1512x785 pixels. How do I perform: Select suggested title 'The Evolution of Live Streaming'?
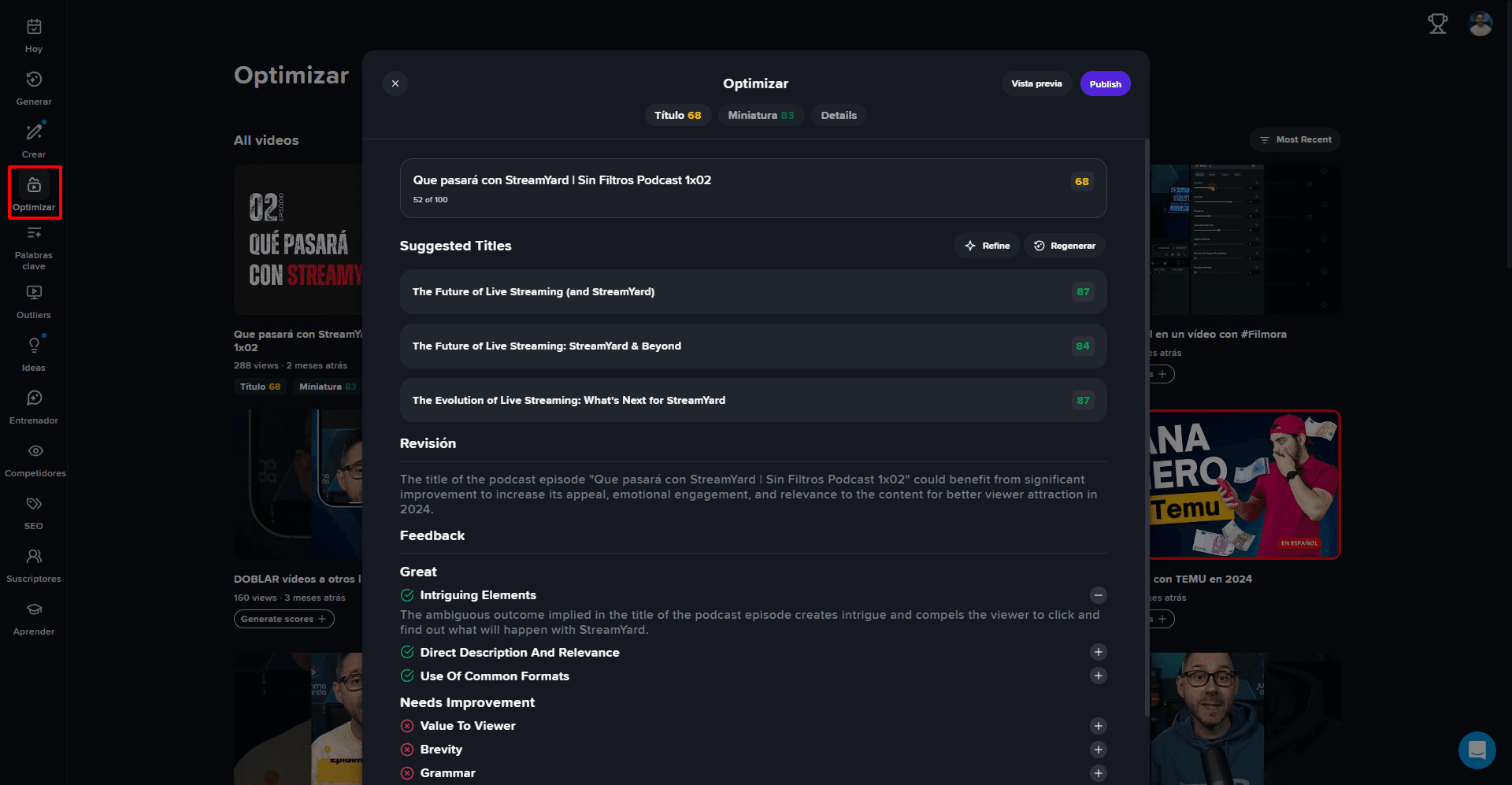coord(754,401)
